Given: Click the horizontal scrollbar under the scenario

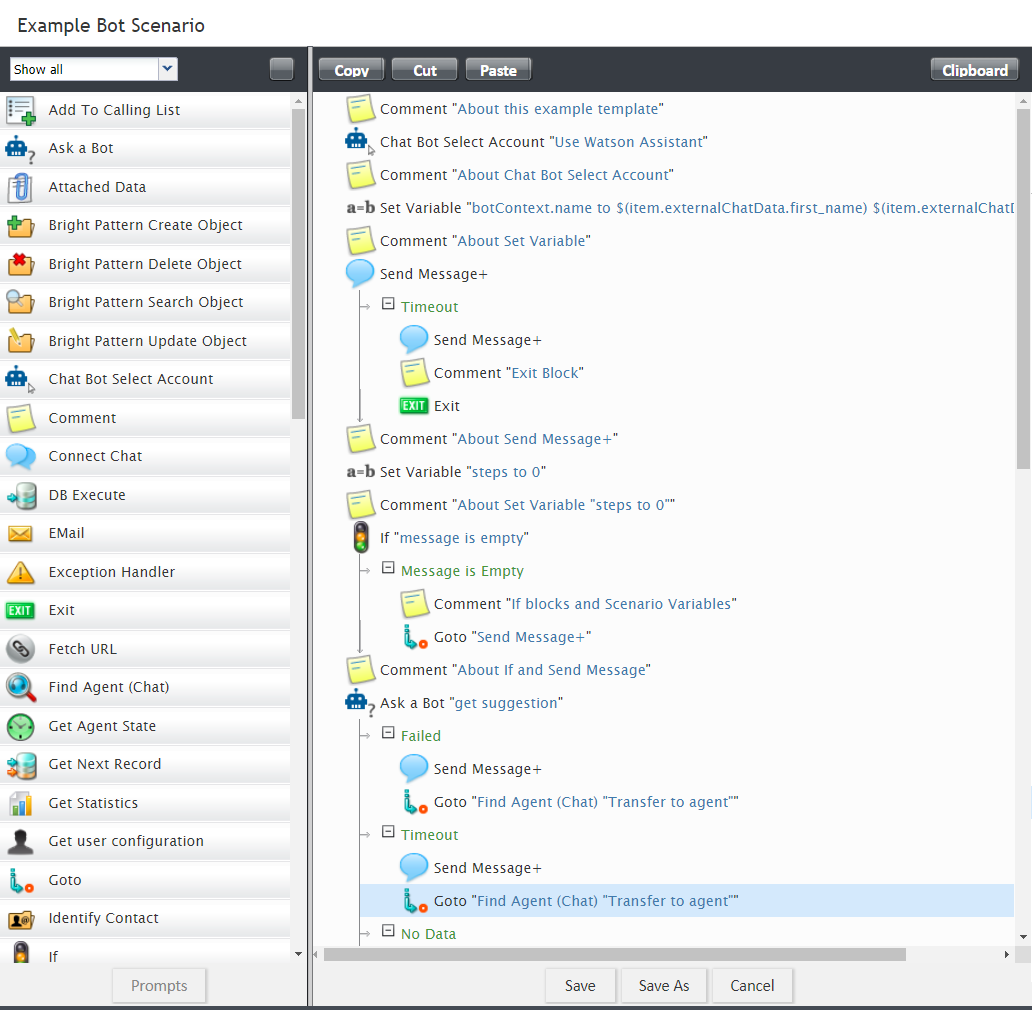Looking at the screenshot, I should [614, 955].
